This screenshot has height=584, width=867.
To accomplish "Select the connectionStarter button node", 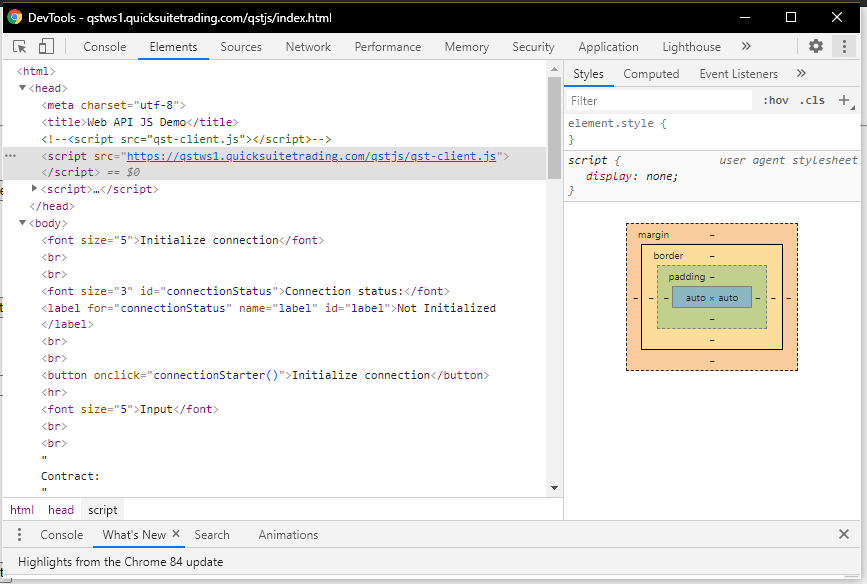I will click(265, 375).
